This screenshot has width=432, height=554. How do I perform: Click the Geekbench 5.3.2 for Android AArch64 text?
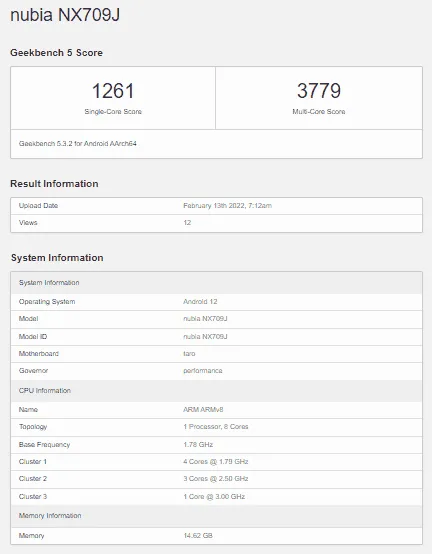click(x=78, y=144)
